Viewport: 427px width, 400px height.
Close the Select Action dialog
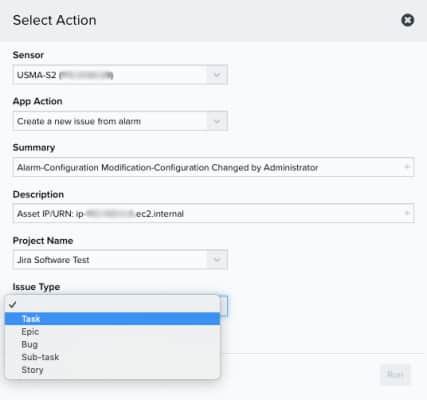[x=407, y=20]
